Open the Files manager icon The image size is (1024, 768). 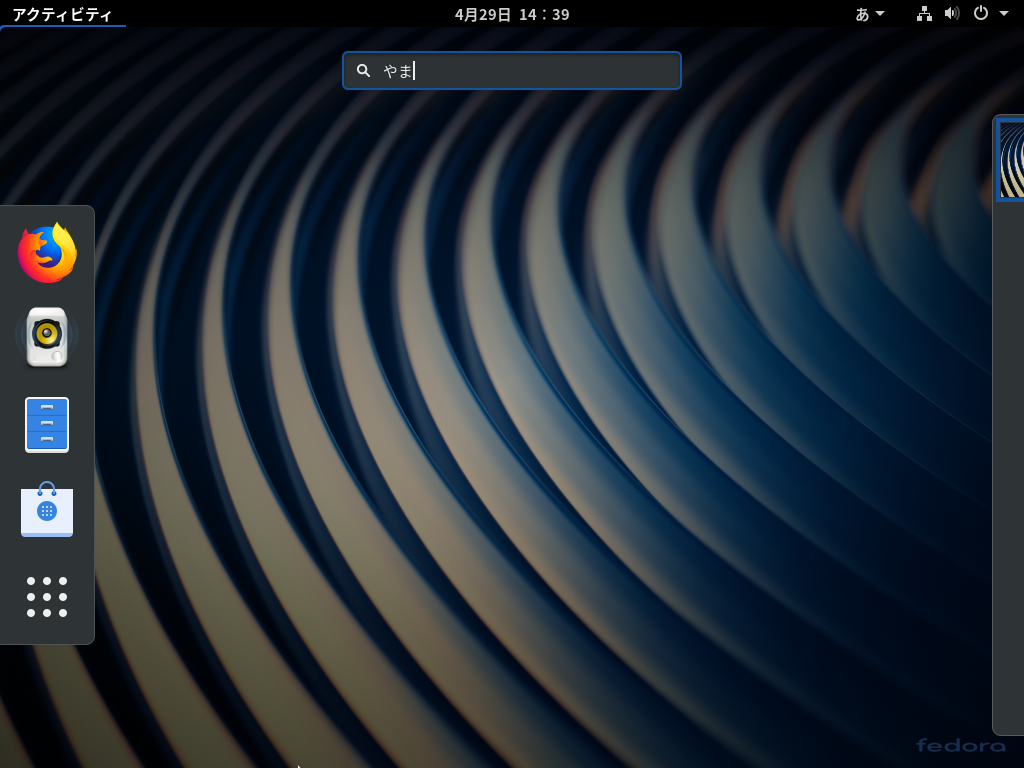pos(47,424)
